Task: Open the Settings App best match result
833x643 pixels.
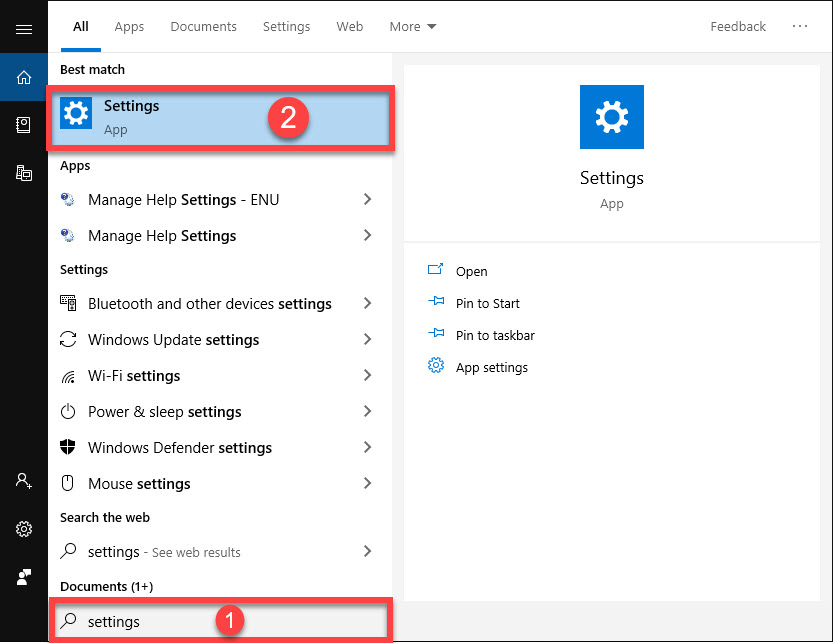Action: pos(220,117)
